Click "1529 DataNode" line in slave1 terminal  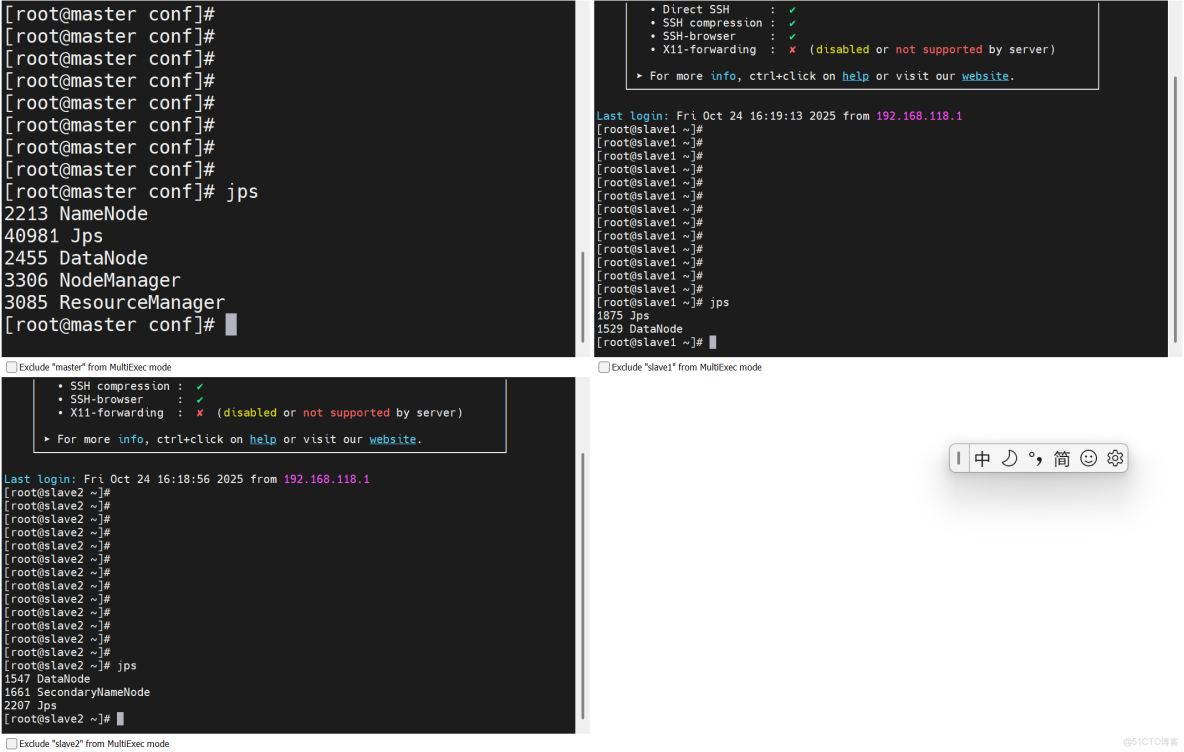[640, 328]
